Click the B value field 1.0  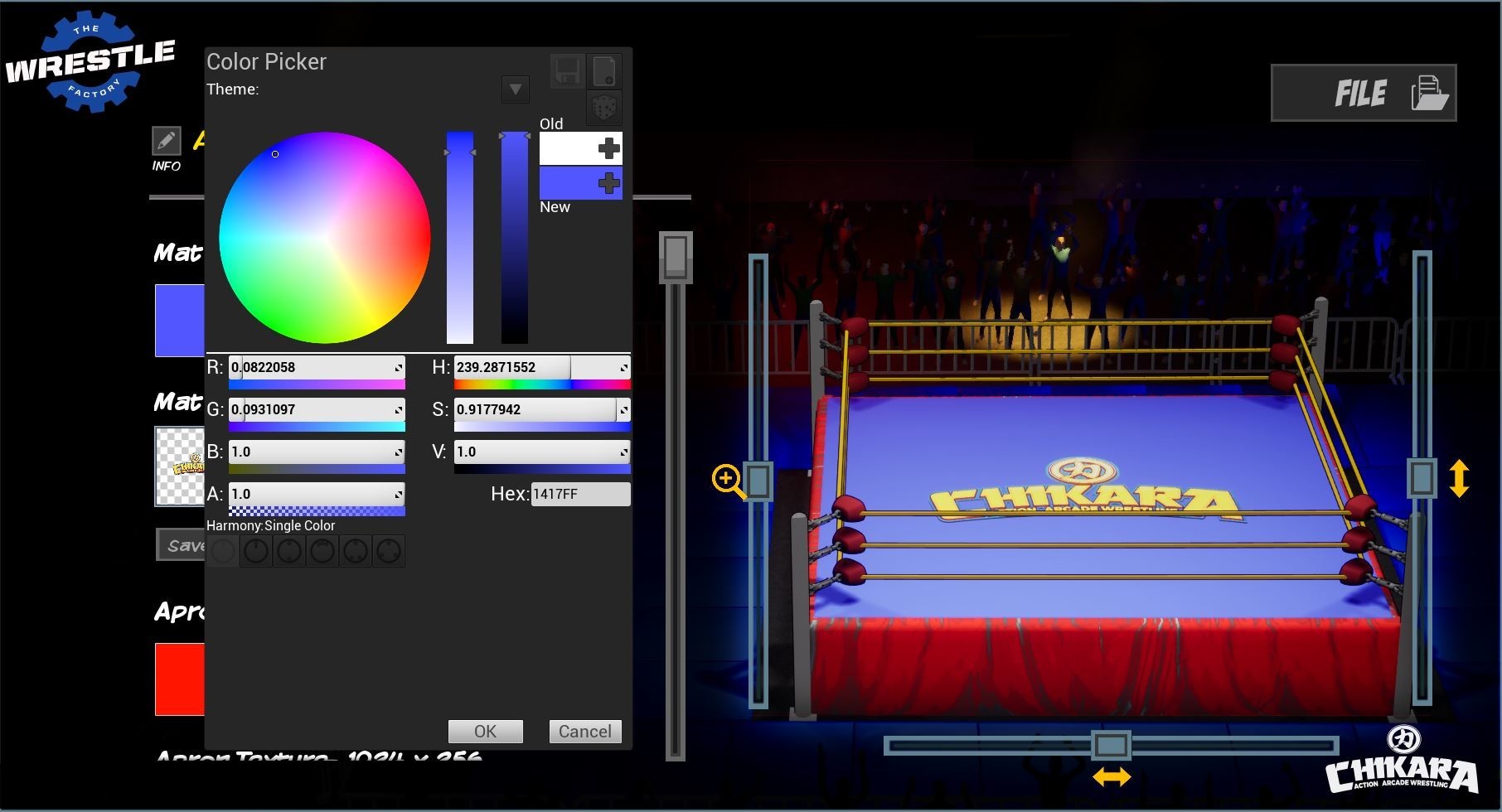[x=317, y=452]
